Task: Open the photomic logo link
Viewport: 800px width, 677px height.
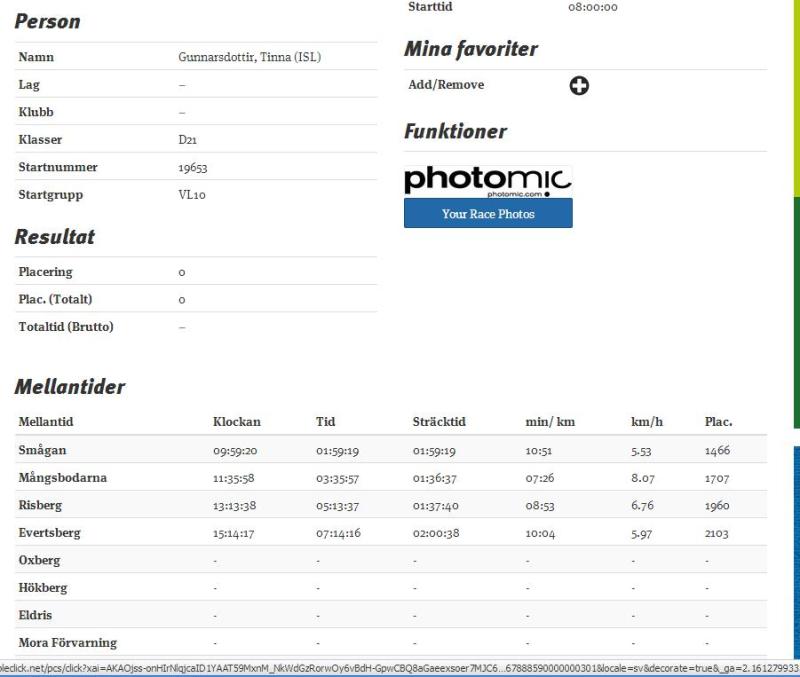Action: [488, 182]
